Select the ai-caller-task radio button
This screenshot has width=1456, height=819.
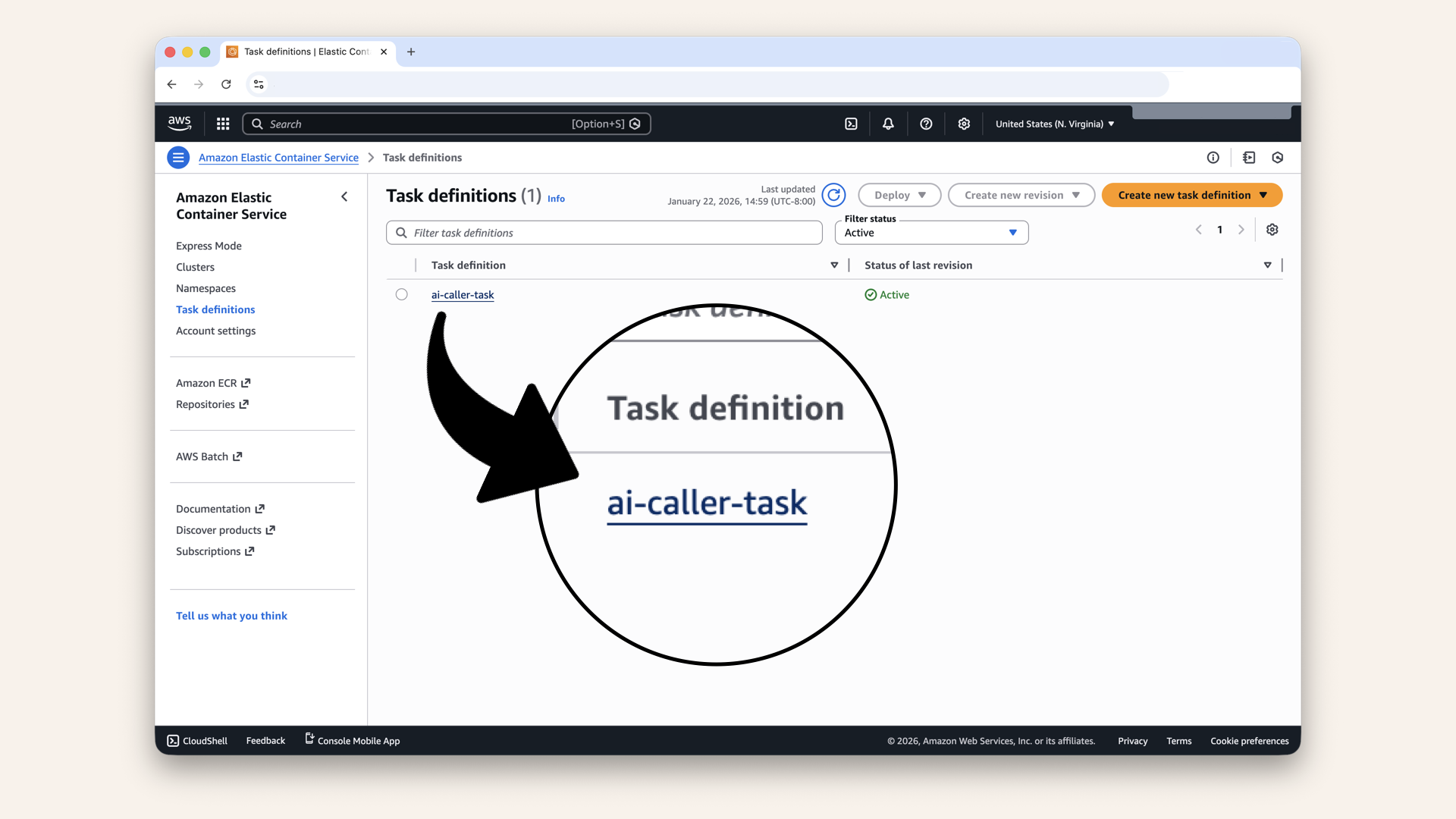[401, 294]
